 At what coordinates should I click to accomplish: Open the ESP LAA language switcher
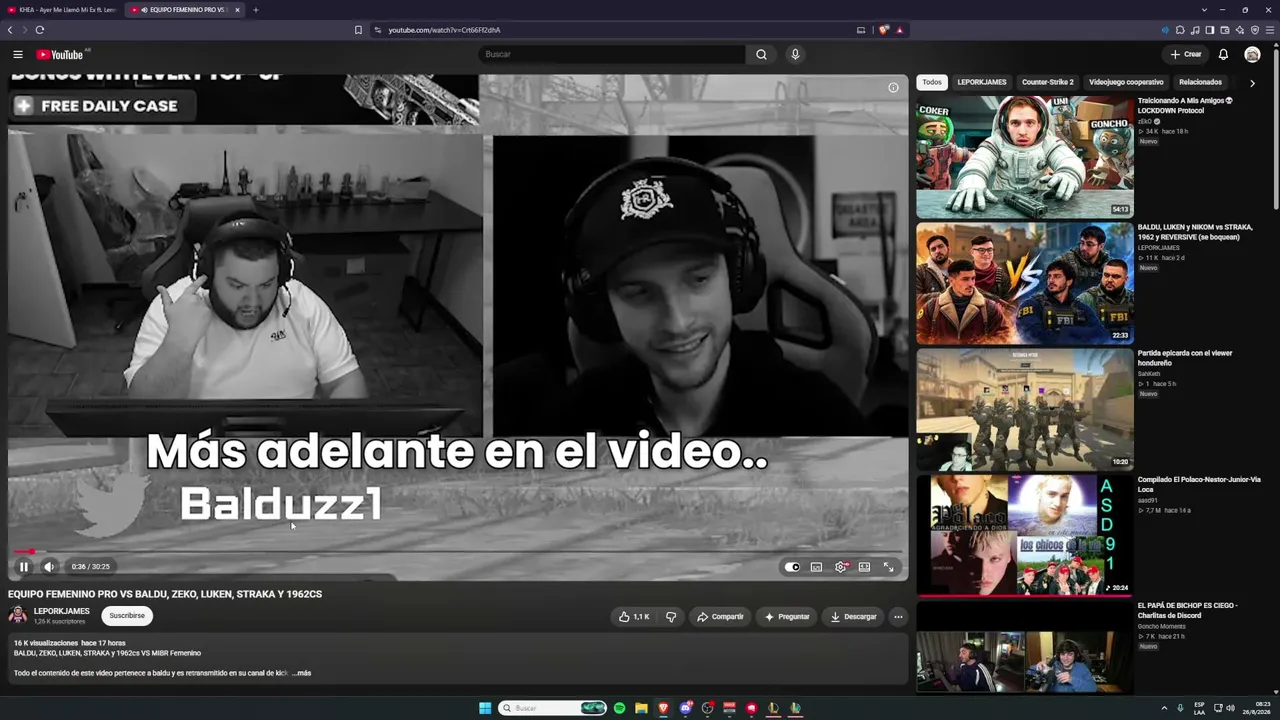(1200, 708)
